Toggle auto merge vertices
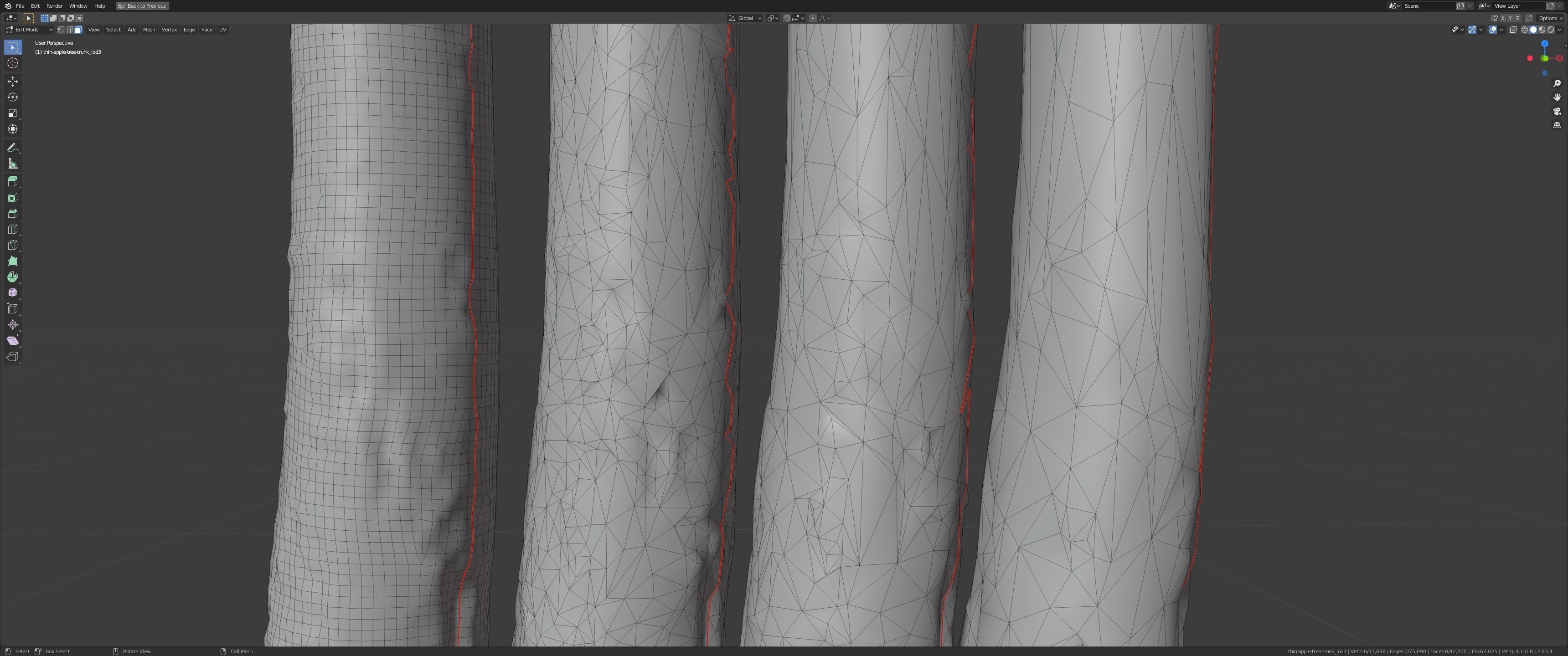The width and height of the screenshot is (1568, 656). [x=1529, y=18]
